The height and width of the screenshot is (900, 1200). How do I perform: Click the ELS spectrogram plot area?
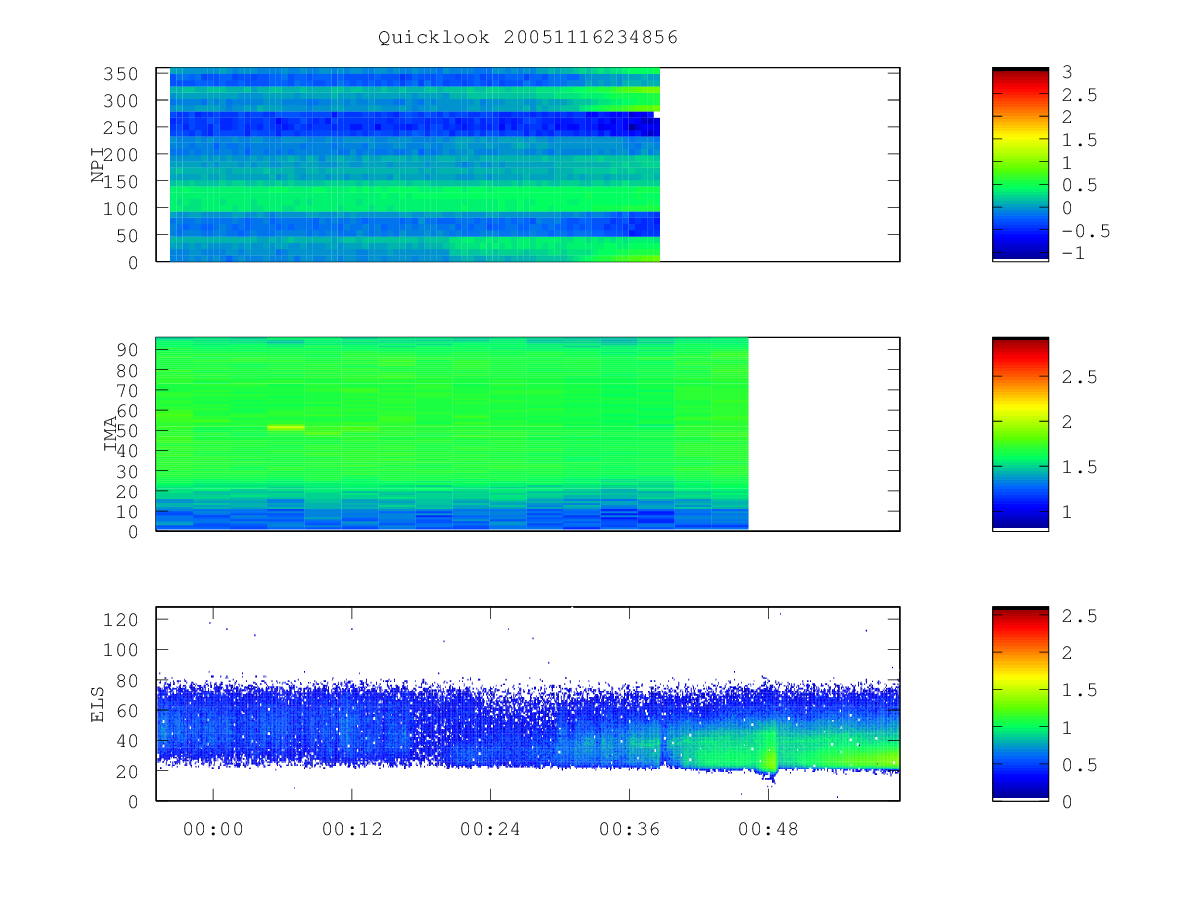pyautogui.click(x=528, y=704)
